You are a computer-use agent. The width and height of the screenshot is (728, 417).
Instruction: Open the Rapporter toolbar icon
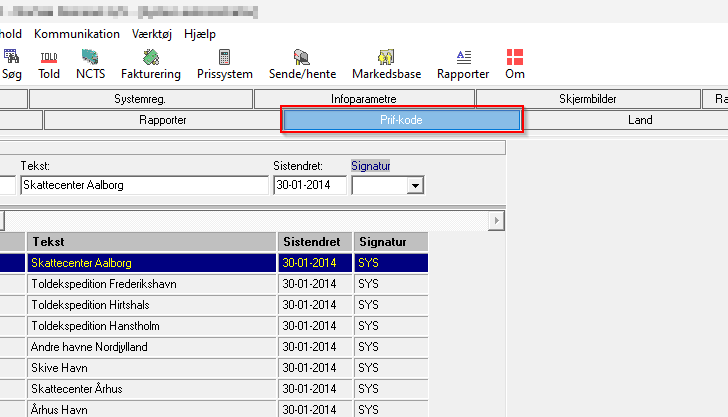463,64
